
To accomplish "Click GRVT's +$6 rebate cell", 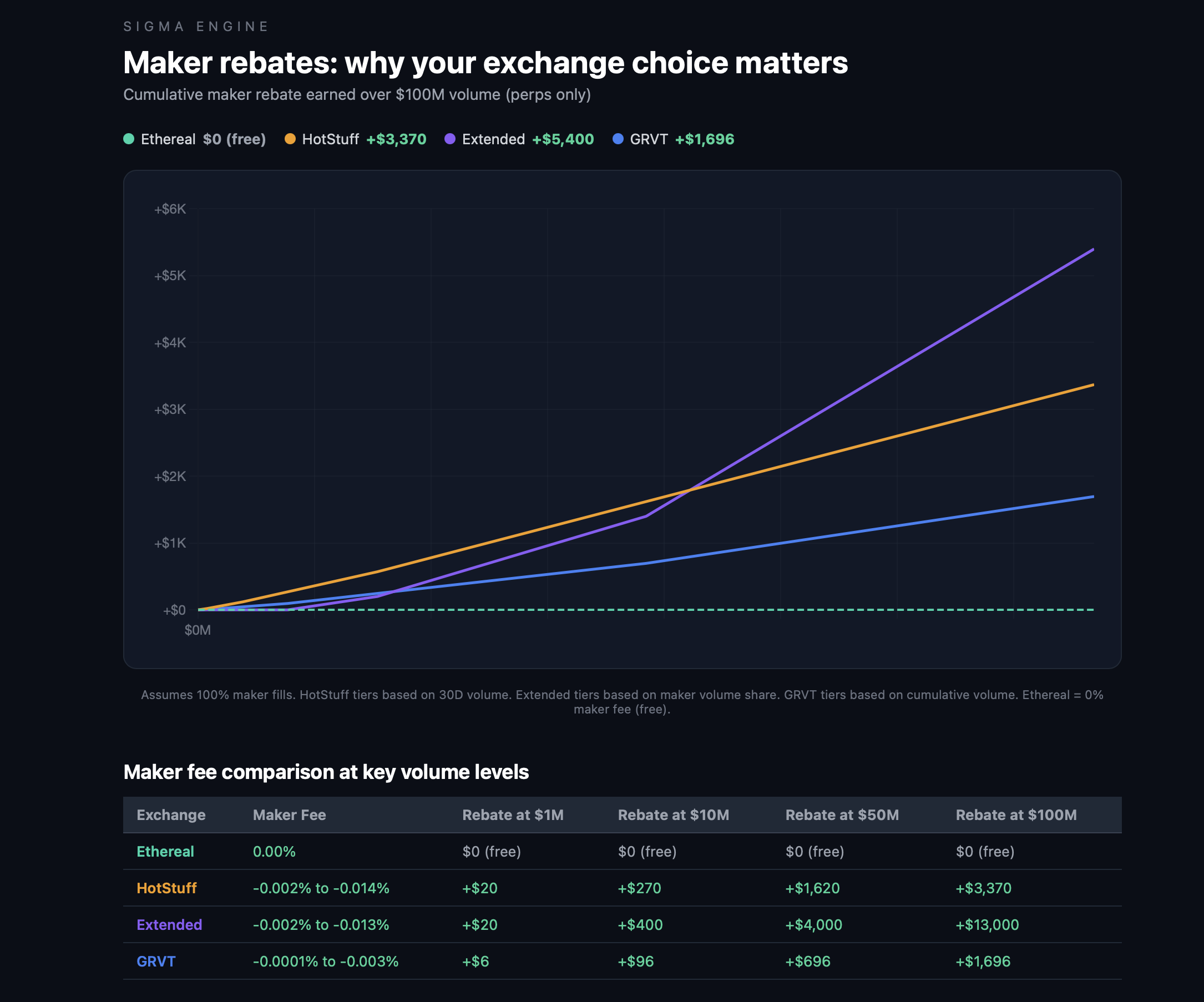I will [475, 961].
